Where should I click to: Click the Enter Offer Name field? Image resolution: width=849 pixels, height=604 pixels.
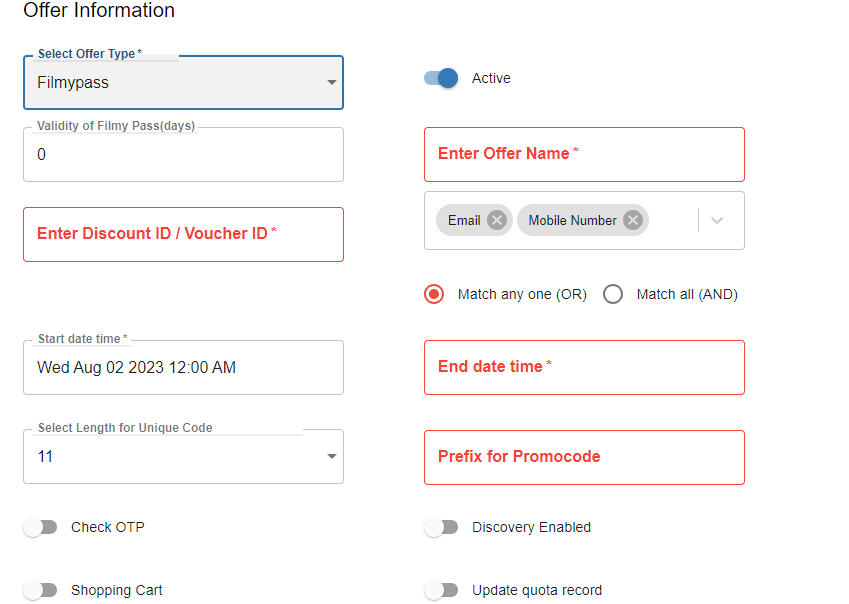[x=584, y=154]
